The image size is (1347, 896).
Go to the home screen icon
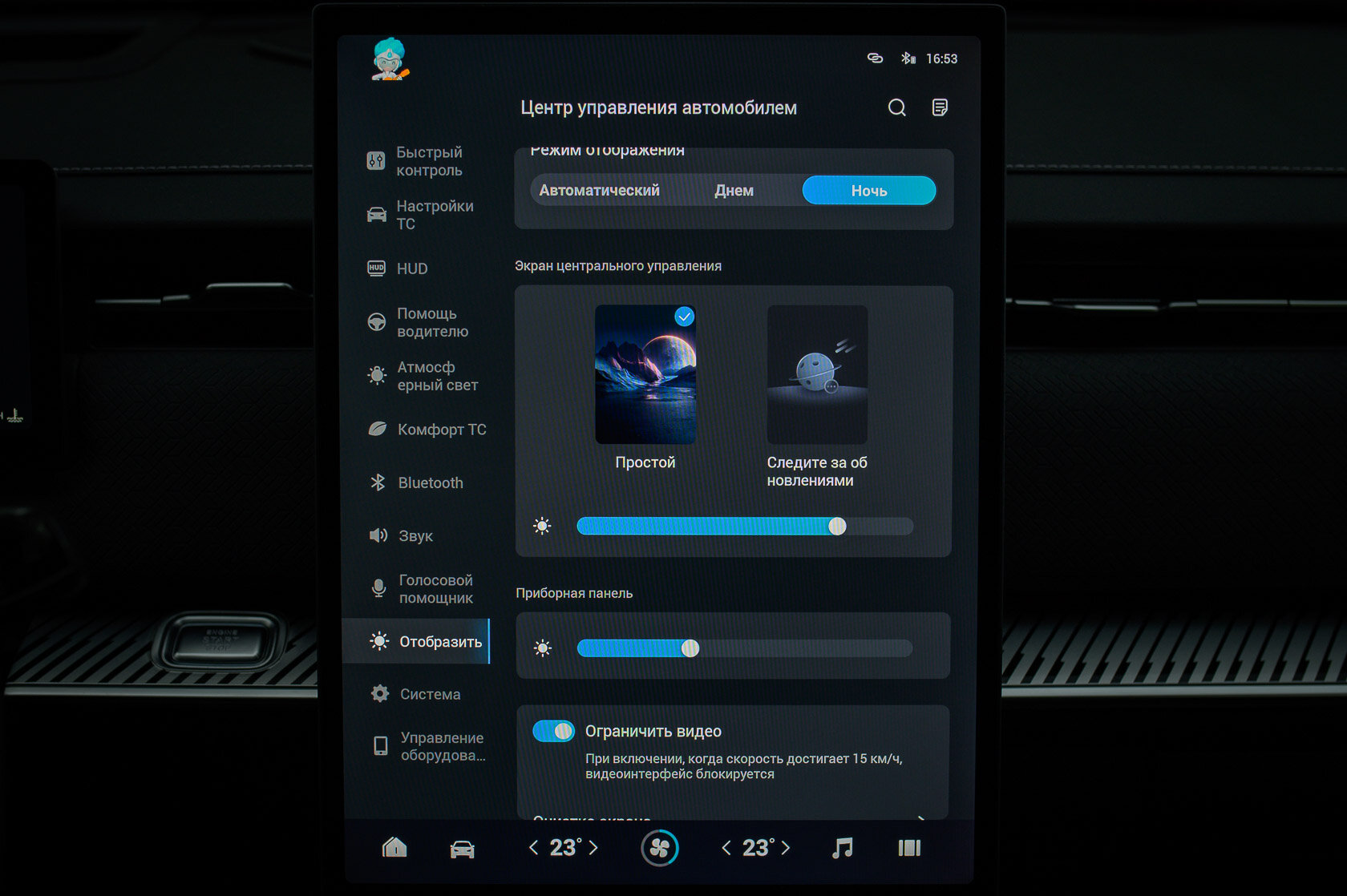(x=394, y=847)
